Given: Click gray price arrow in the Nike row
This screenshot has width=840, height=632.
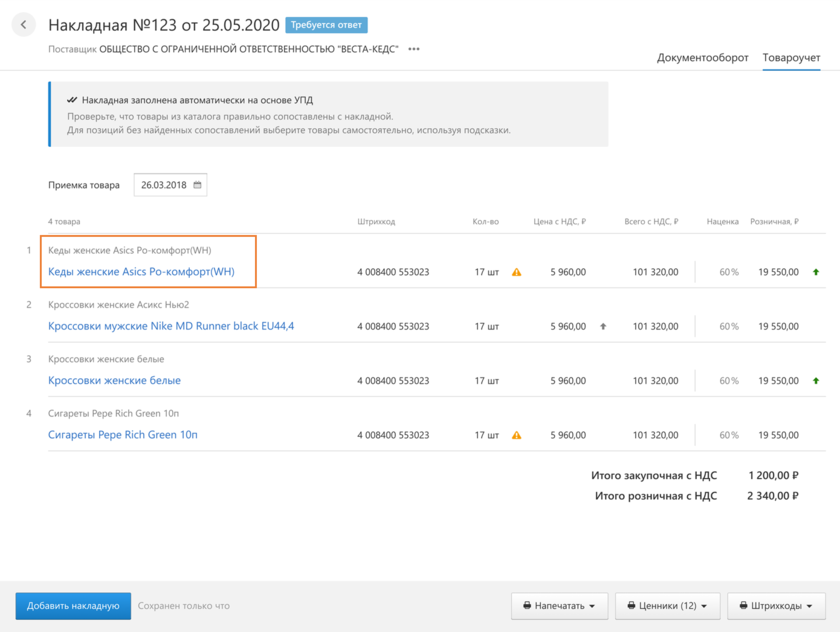Looking at the screenshot, I should (603, 326).
